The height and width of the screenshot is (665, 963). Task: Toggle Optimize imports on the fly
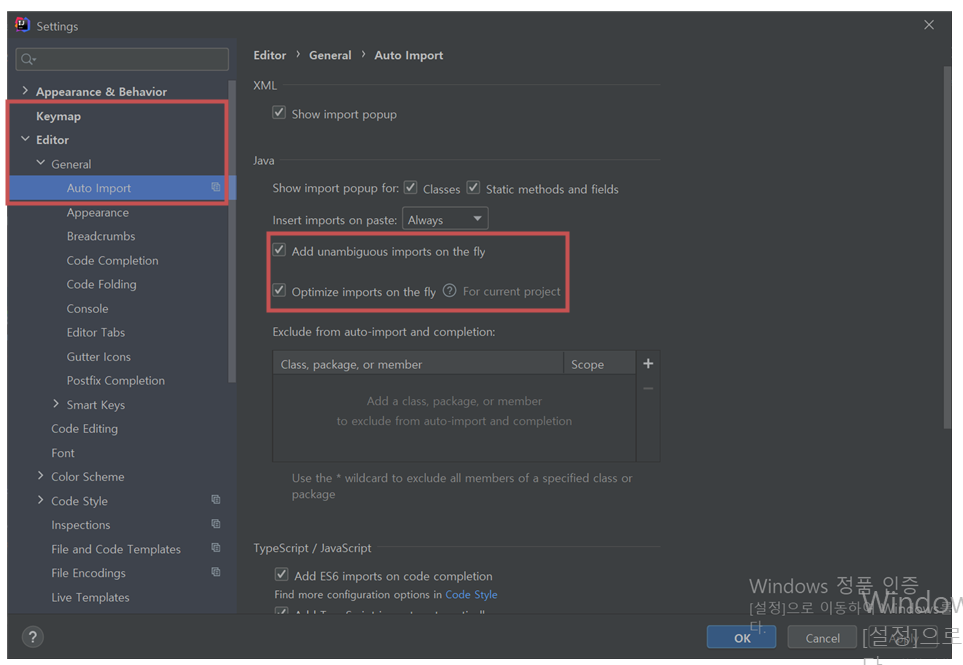(x=279, y=290)
